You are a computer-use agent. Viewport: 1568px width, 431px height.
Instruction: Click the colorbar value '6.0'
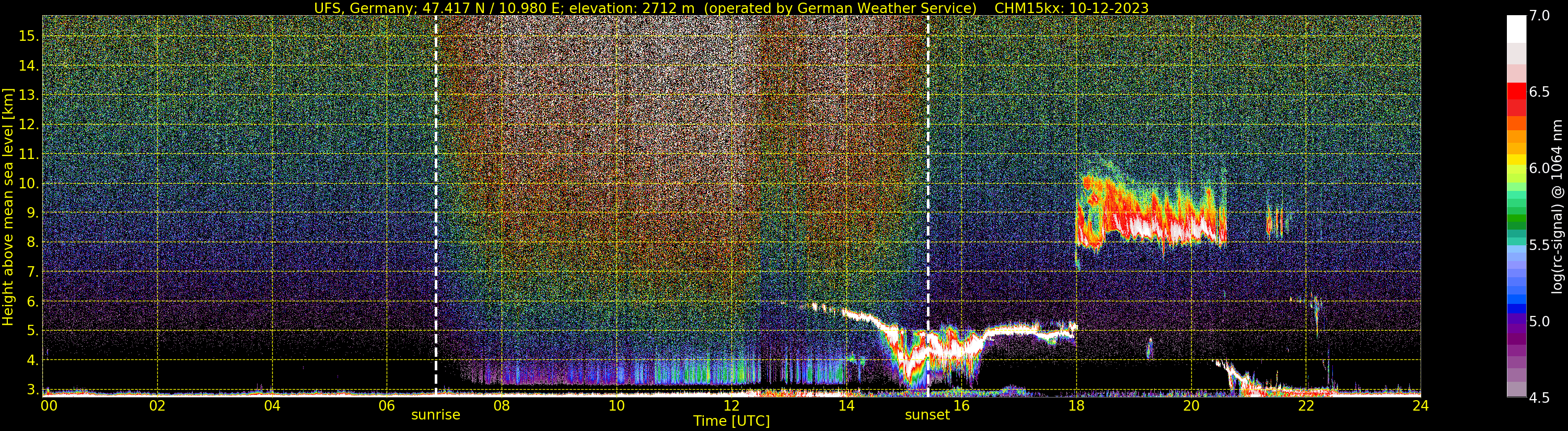[1539, 168]
